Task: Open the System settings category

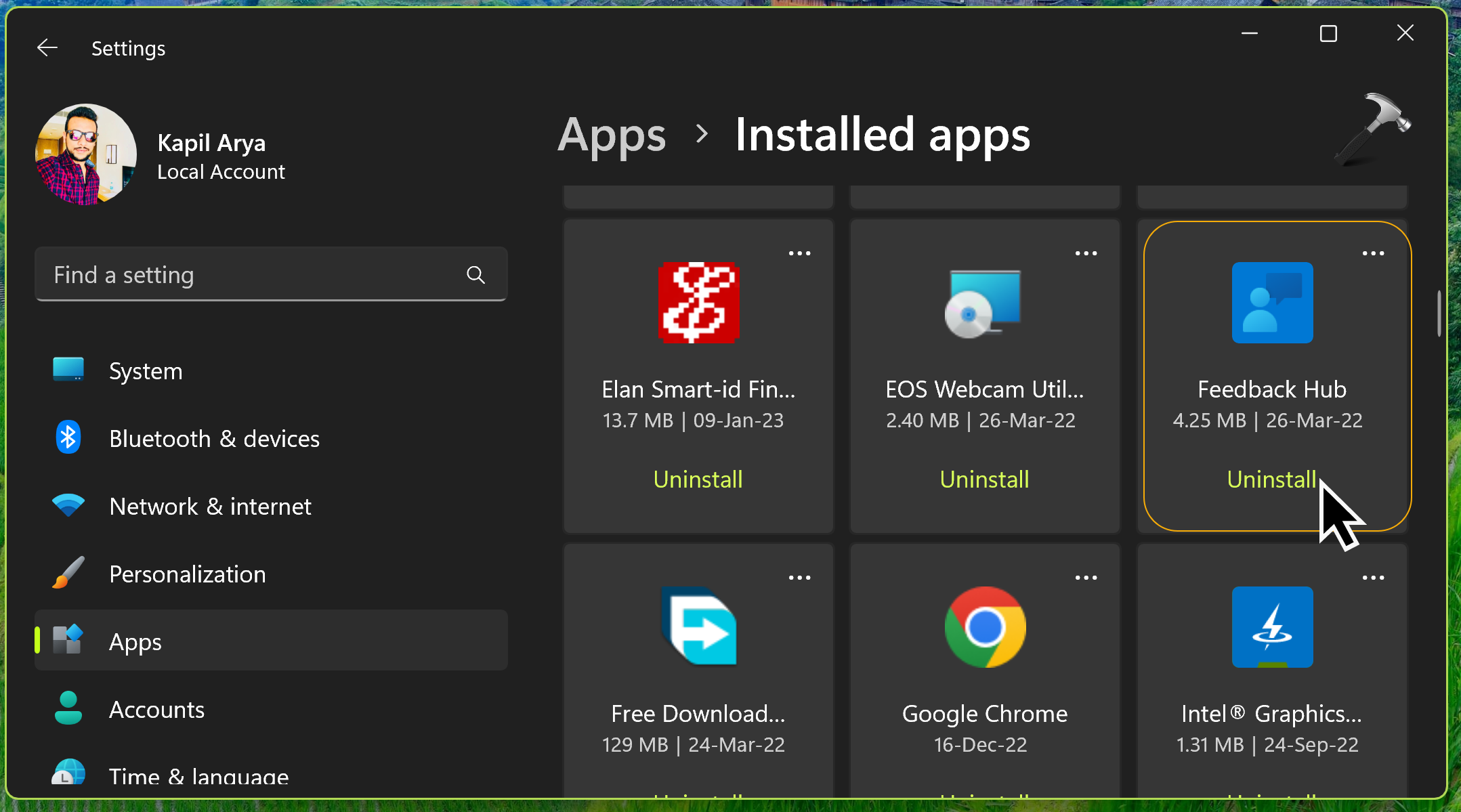Action: [146, 371]
